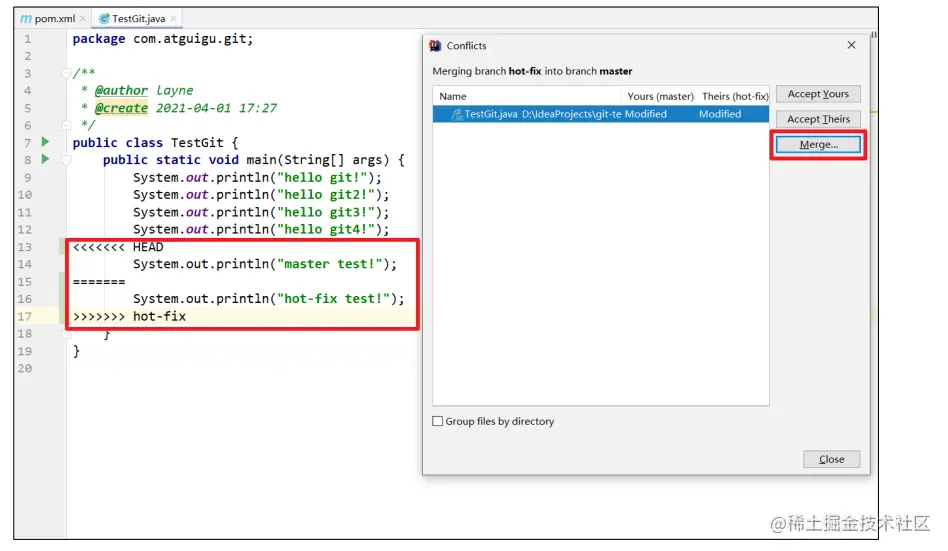This screenshot has height=551, width=948.
Task: Click the Javadoc end fold marker on line 6
Action: 66,125
